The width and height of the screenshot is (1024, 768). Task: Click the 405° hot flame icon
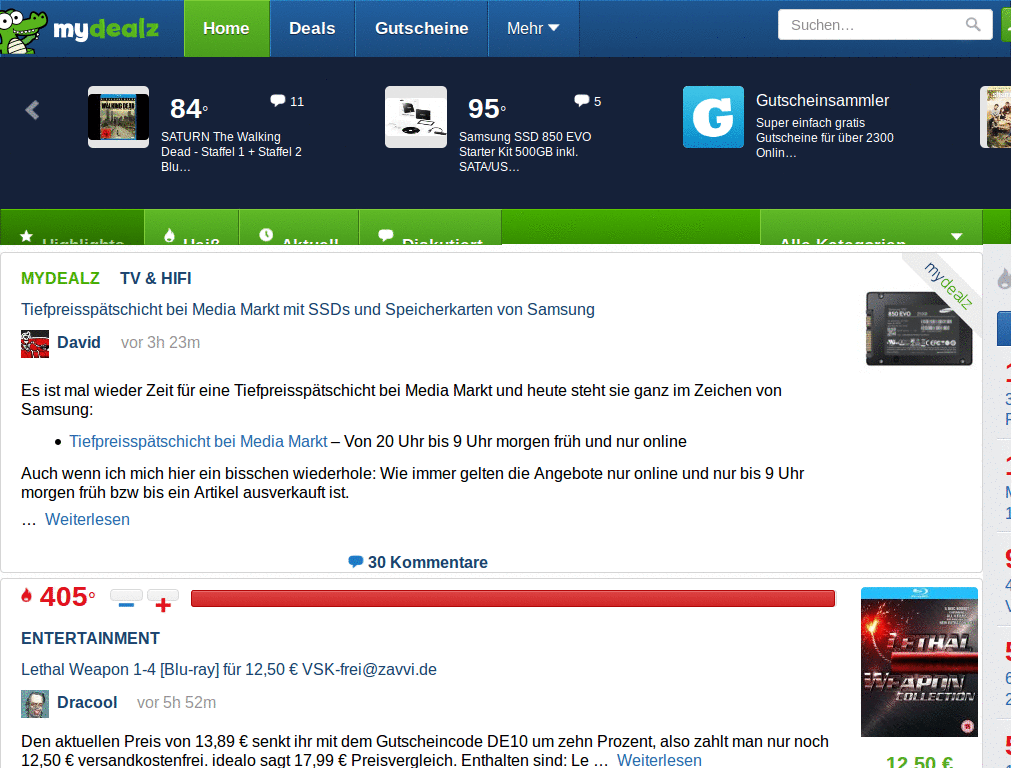(x=26, y=595)
